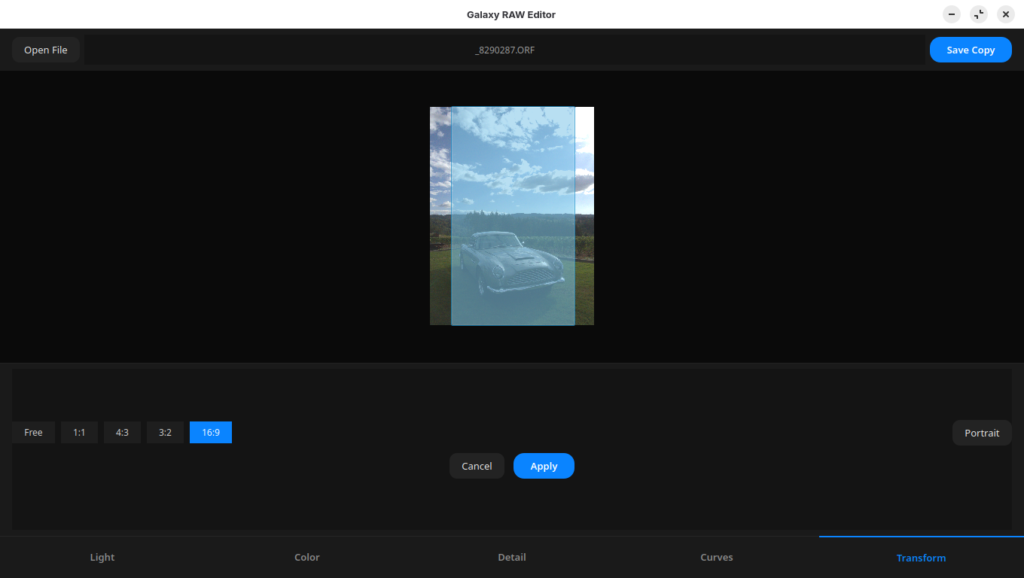
Task: Choose the 1:1 crop aspect ratio
Action: (79, 432)
